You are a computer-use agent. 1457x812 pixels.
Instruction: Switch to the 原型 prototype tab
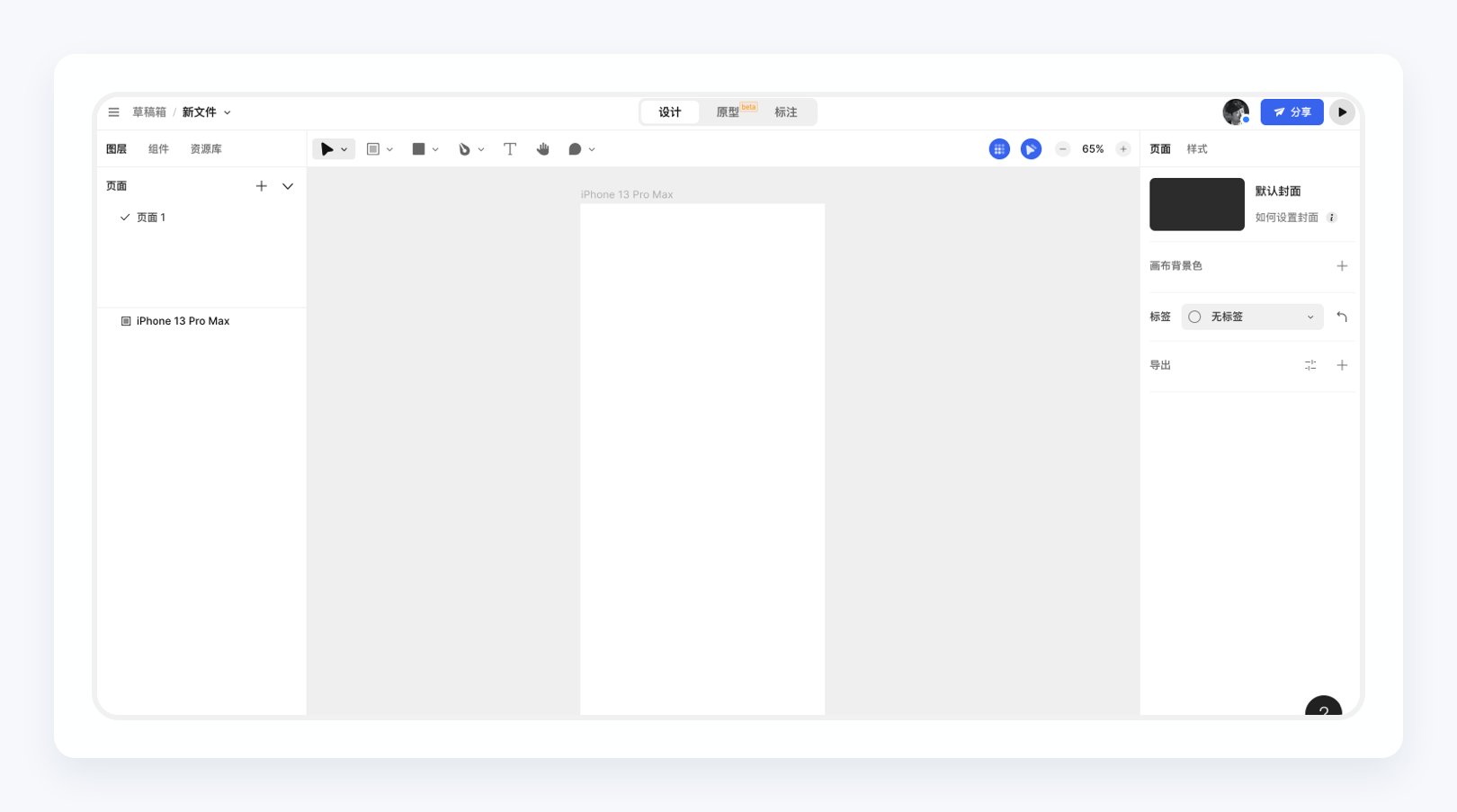tap(728, 112)
